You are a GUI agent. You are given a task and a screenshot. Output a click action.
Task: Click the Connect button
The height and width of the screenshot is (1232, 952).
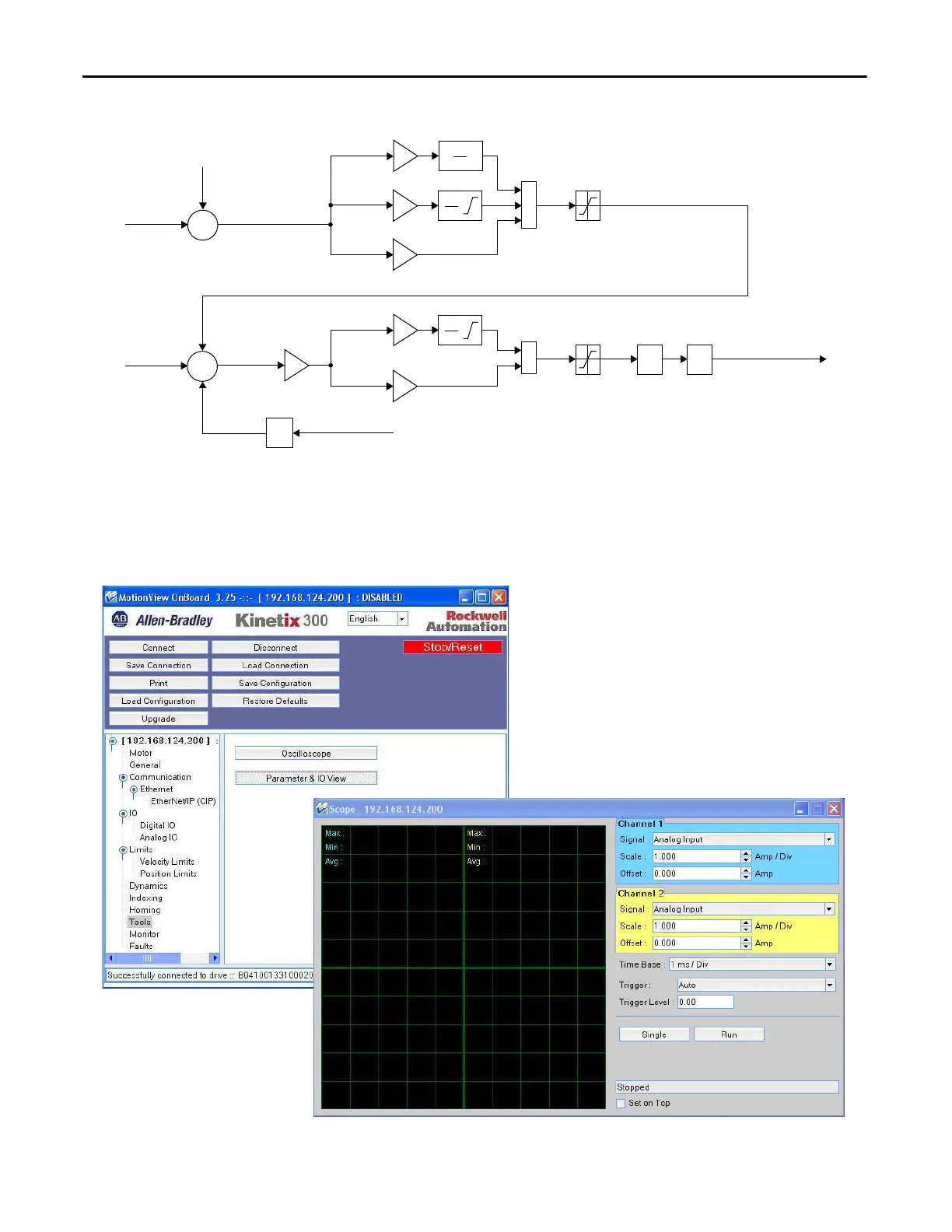159,647
